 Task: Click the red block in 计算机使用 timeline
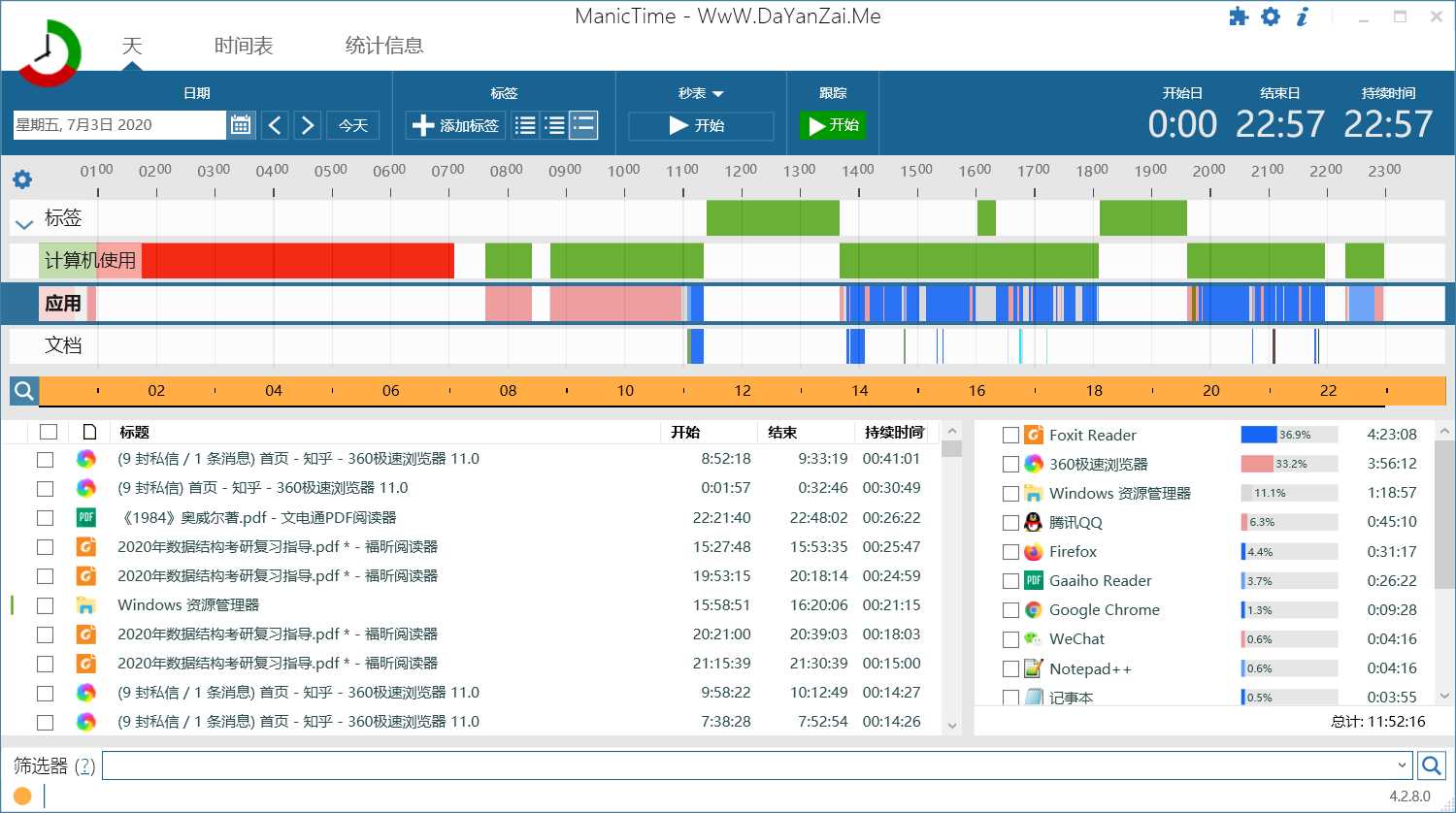coord(298,261)
